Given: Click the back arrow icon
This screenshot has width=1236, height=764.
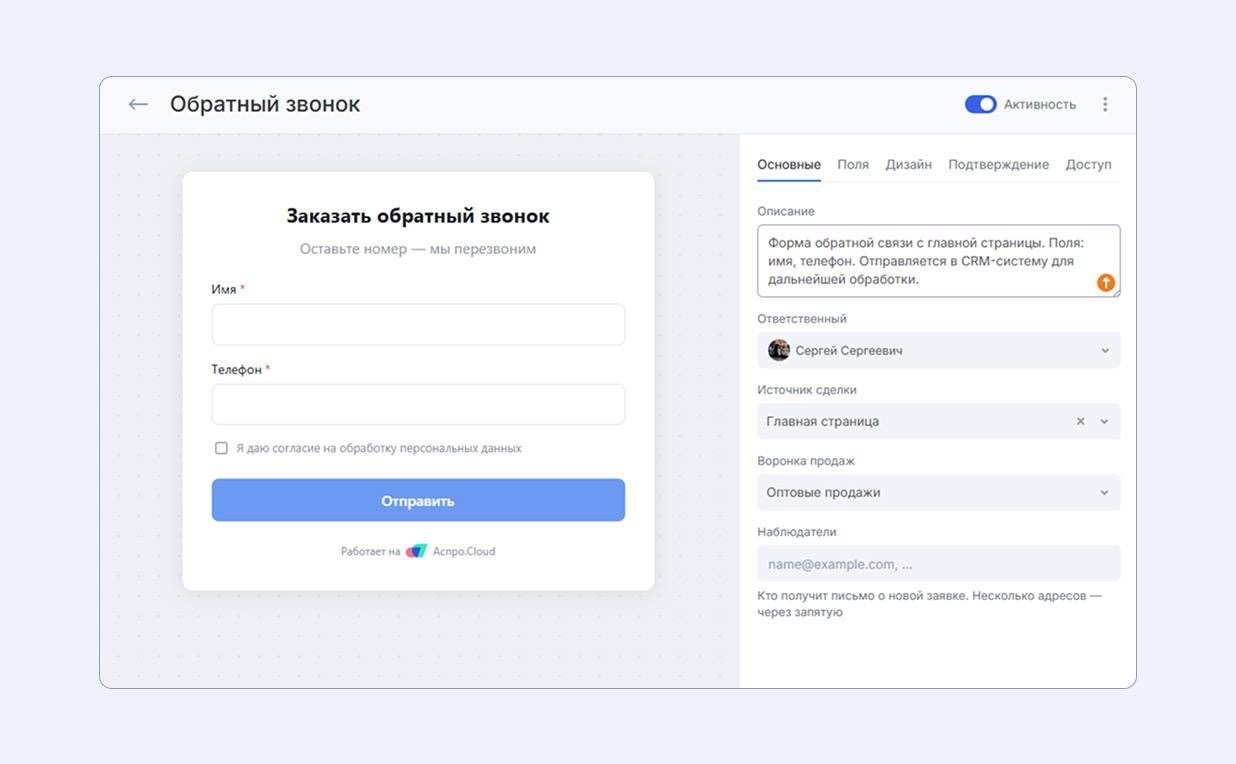Looking at the screenshot, I should click(x=138, y=104).
